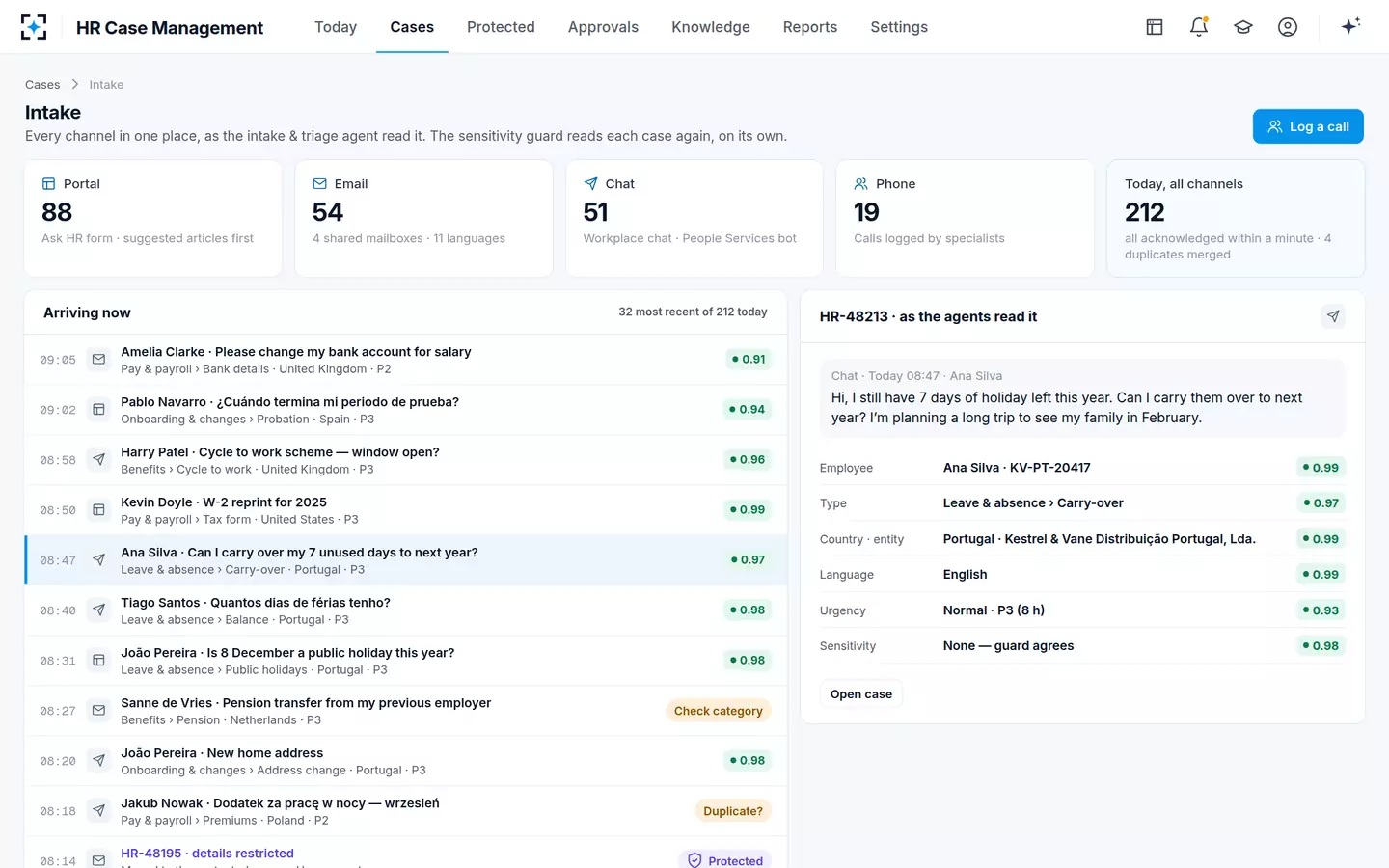Select the Chat channel card
This screenshot has width=1389, height=868.
[x=694, y=219]
